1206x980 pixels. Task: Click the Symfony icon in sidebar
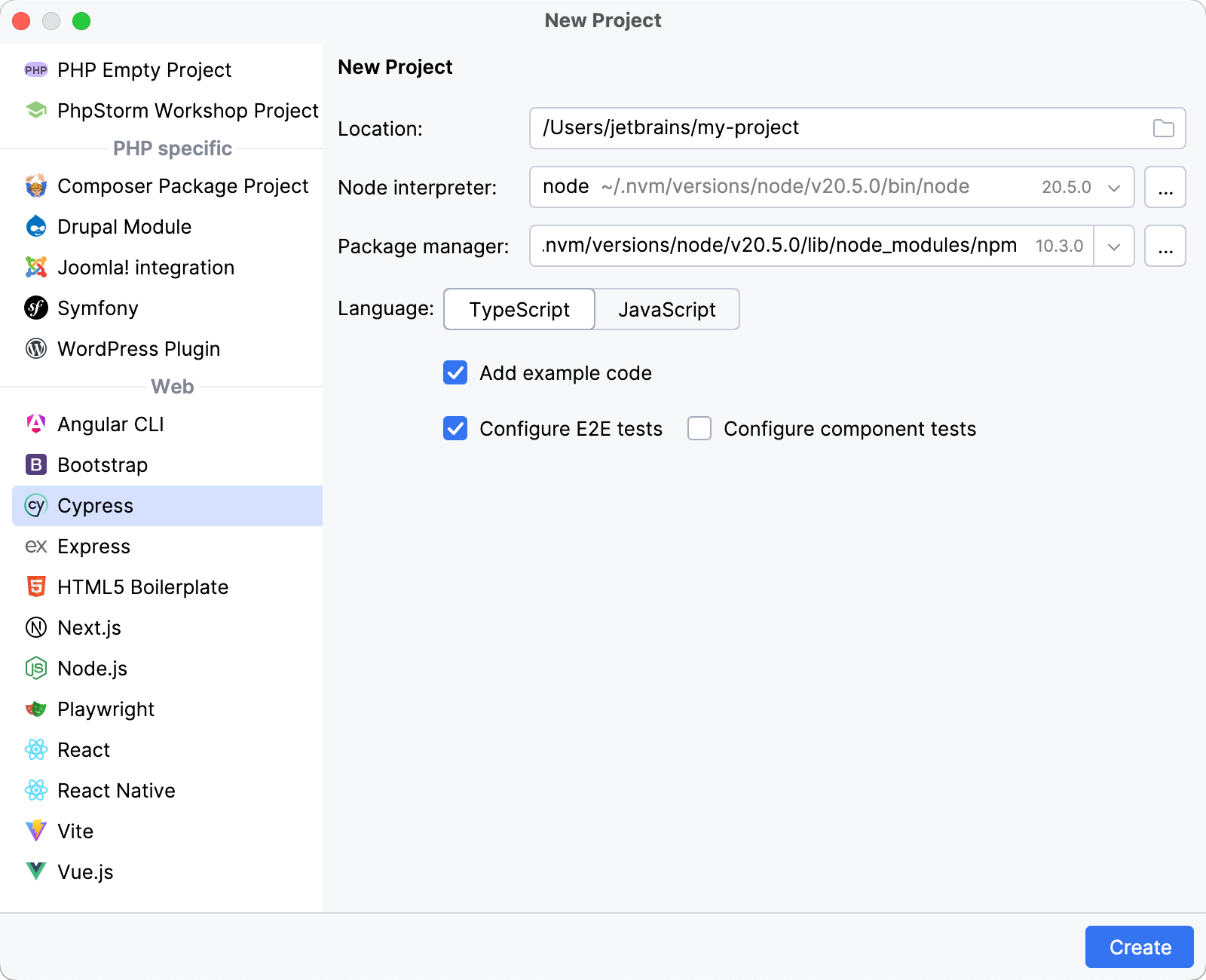click(35, 308)
